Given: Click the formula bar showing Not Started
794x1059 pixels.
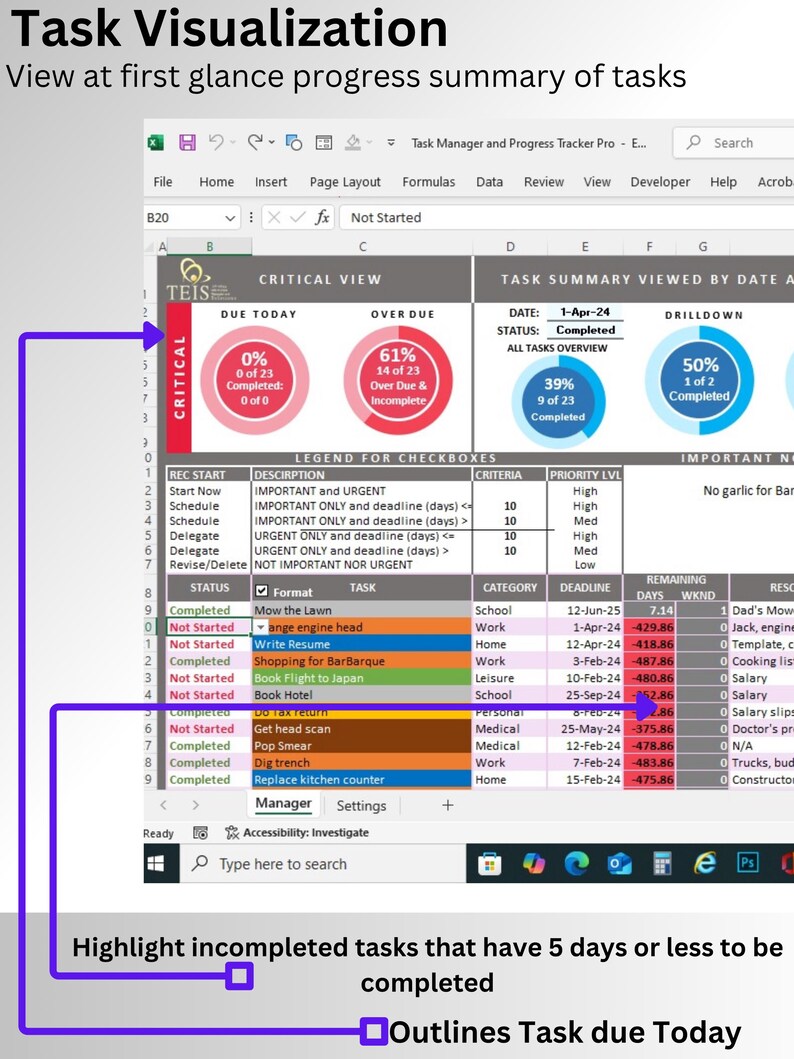Looking at the screenshot, I should pyautogui.click(x=567, y=217).
